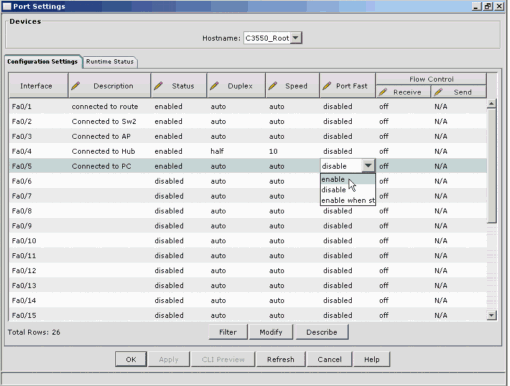The height and width of the screenshot is (386, 510).
Task: Click the pencil icon in Duplex header
Action: click(214, 86)
